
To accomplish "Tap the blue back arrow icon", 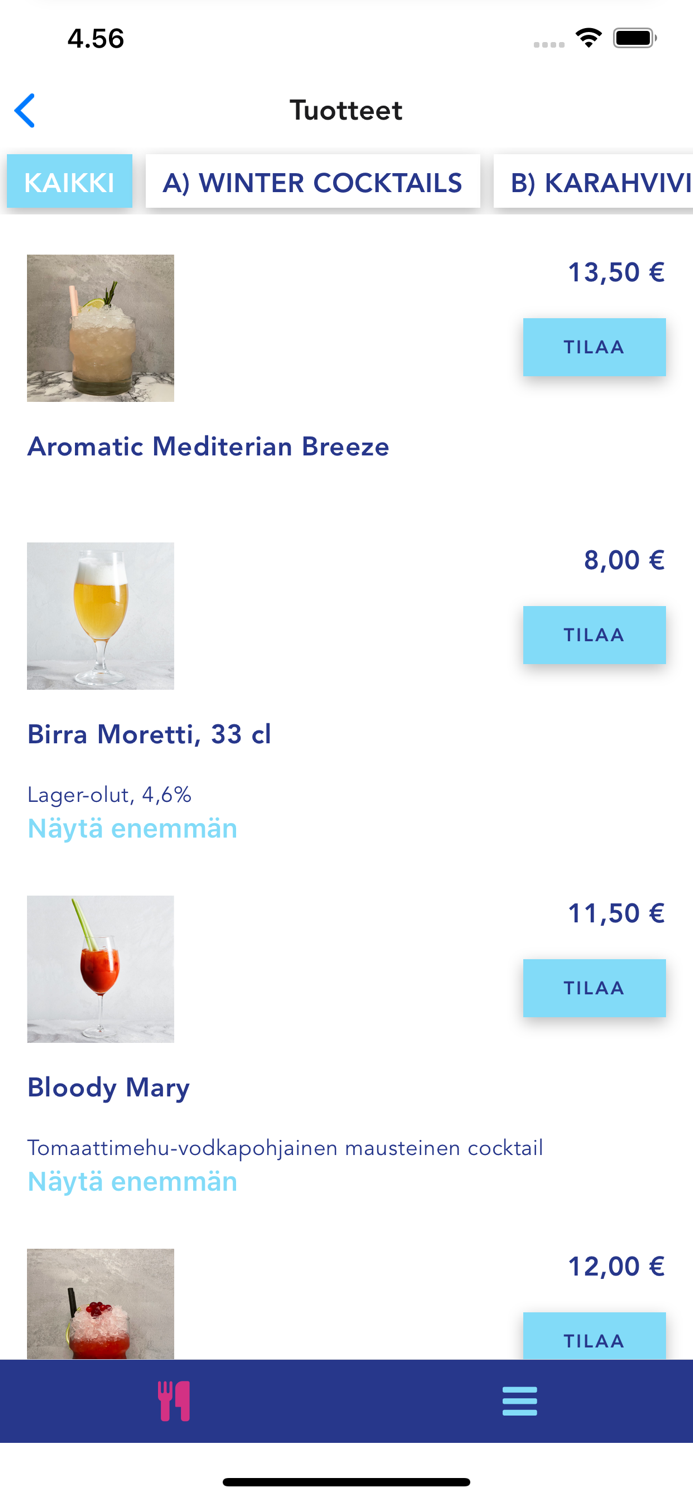I will (x=26, y=111).
